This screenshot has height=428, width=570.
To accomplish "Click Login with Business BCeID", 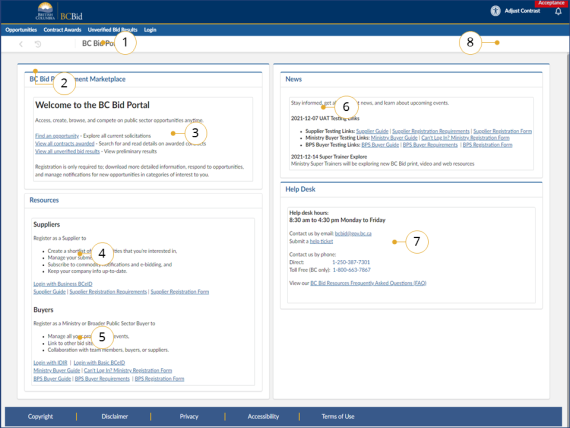I will (x=63, y=284).
